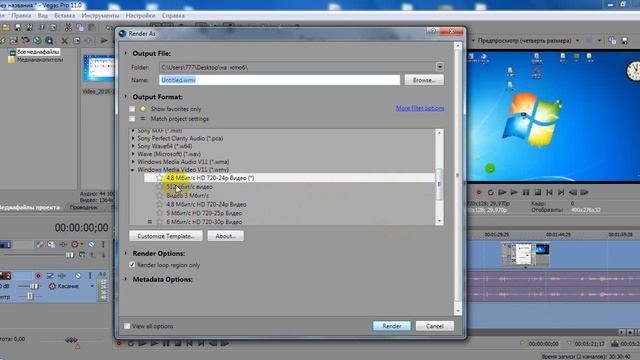640x360 pixels.
Task: Click video track 1 level slider
Action: (70, 255)
